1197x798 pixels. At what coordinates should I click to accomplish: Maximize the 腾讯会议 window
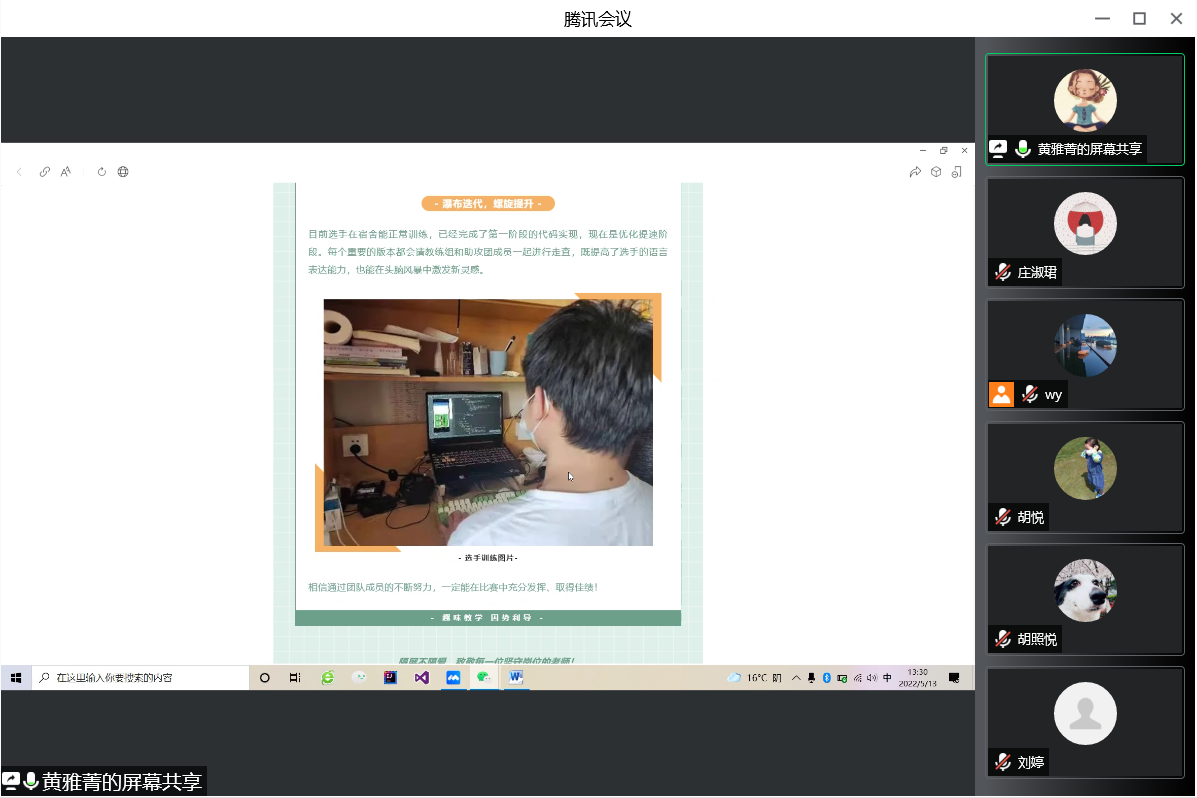click(x=1139, y=18)
